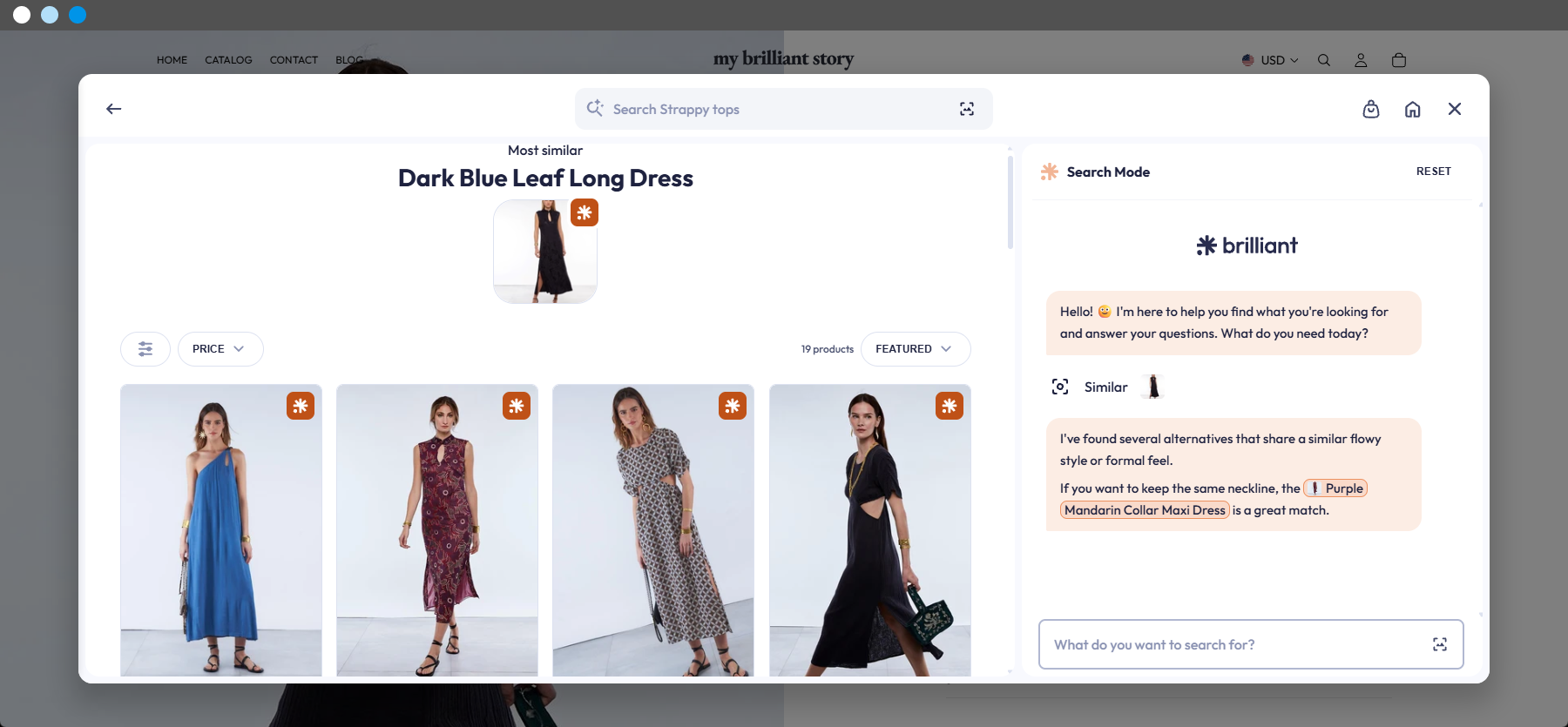Click the asterisk badge on the top Dark Blue dress thumbnail
Screen dimensions: 1568x727
(x=585, y=212)
